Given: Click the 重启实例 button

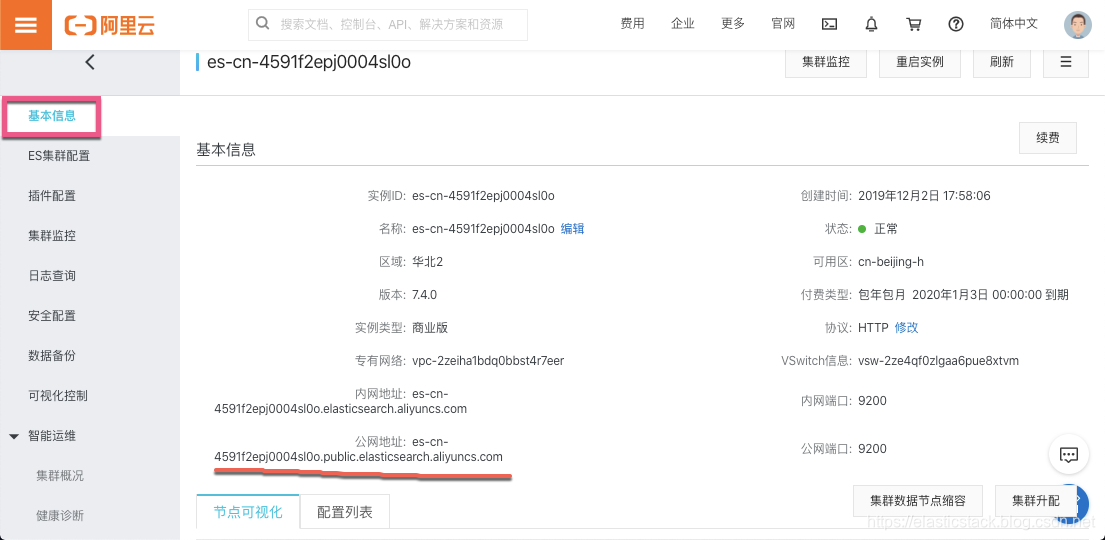Looking at the screenshot, I should (920, 62).
